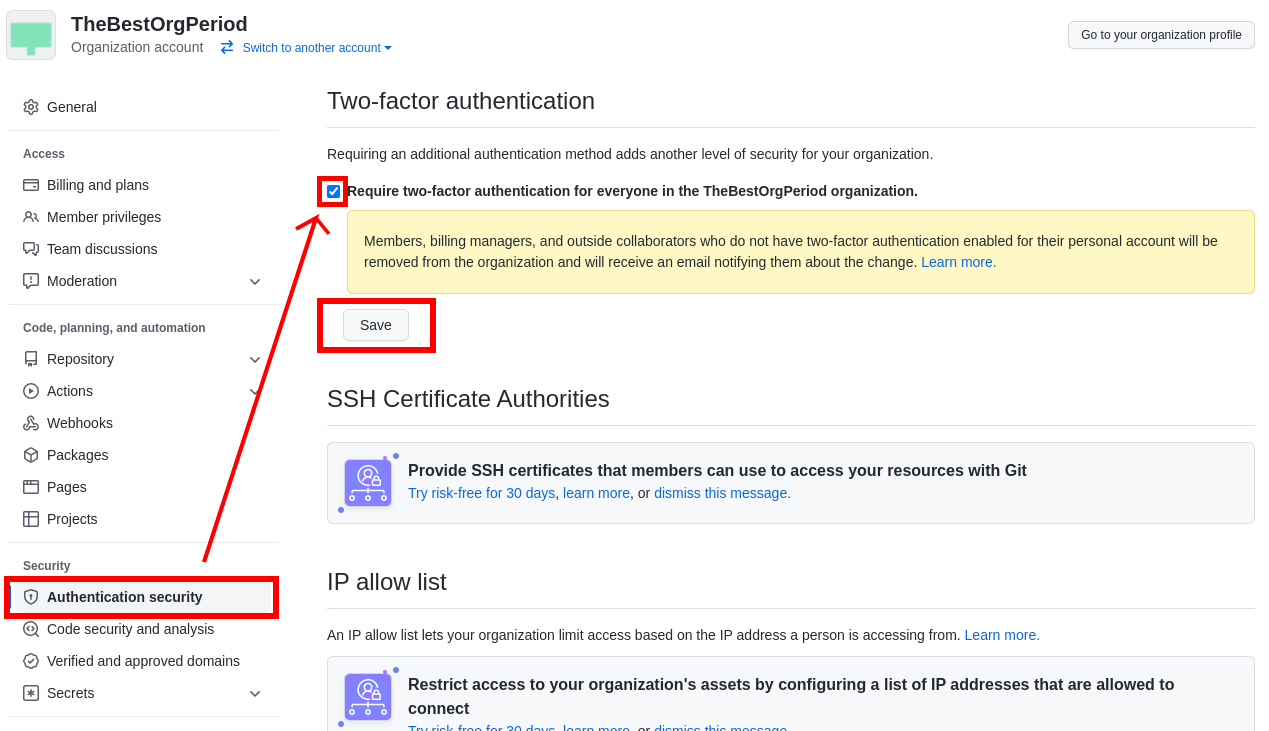The width and height of the screenshot is (1269, 731).
Task: Expand the Secrets submenu chevron
Action: 255,694
